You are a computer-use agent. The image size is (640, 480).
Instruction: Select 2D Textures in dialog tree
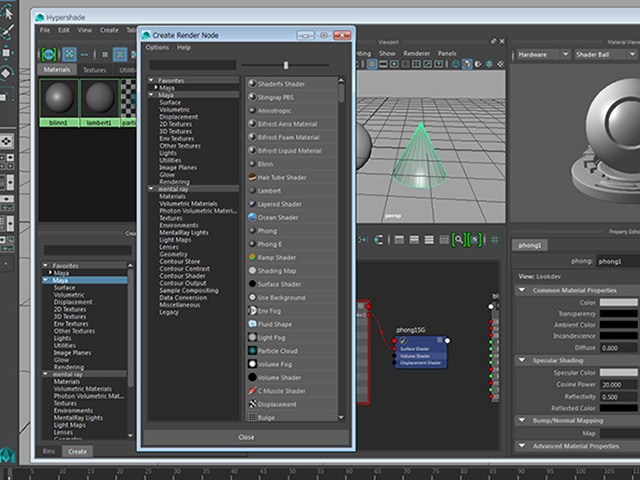coord(176,124)
